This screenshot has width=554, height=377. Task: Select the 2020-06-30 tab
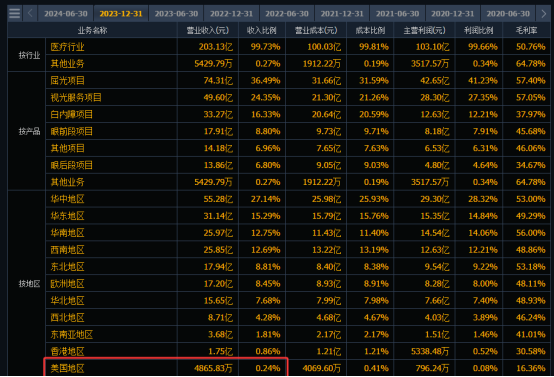pos(508,13)
